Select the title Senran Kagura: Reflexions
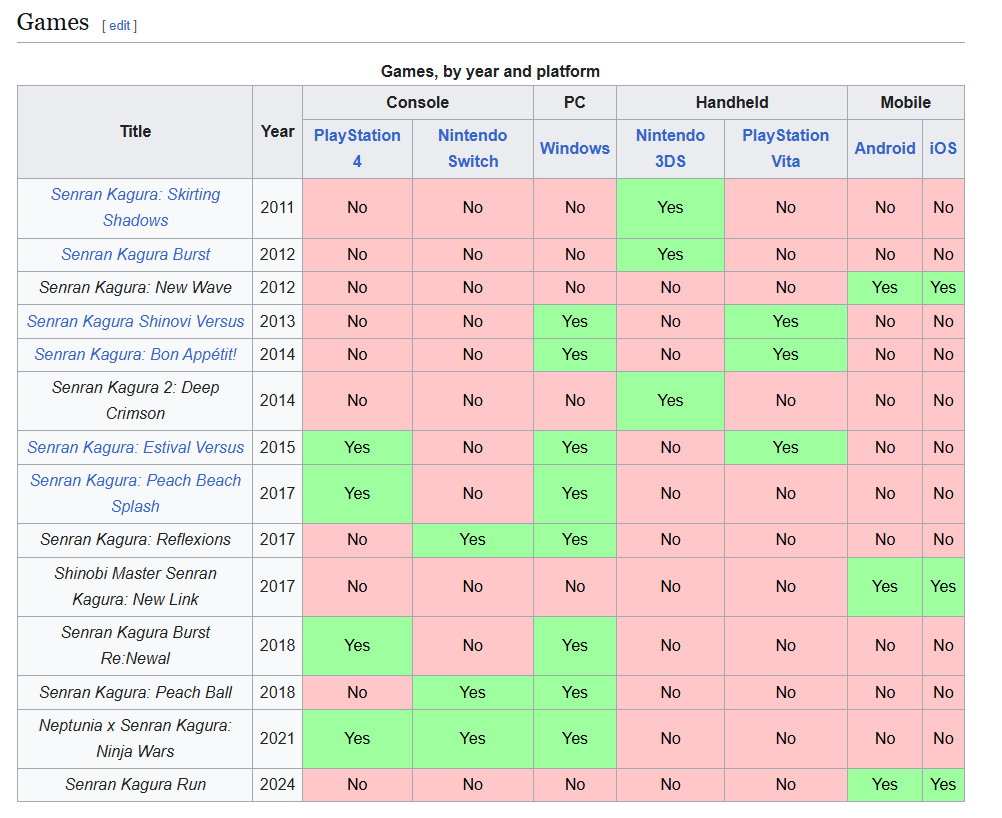The image size is (1002, 818). click(135, 539)
